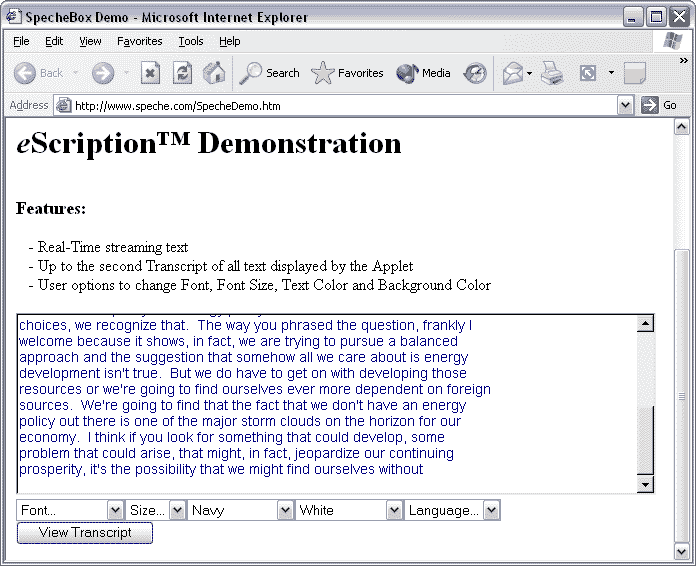Open the Search pane from the toolbar
The image size is (696, 566).
[269, 73]
